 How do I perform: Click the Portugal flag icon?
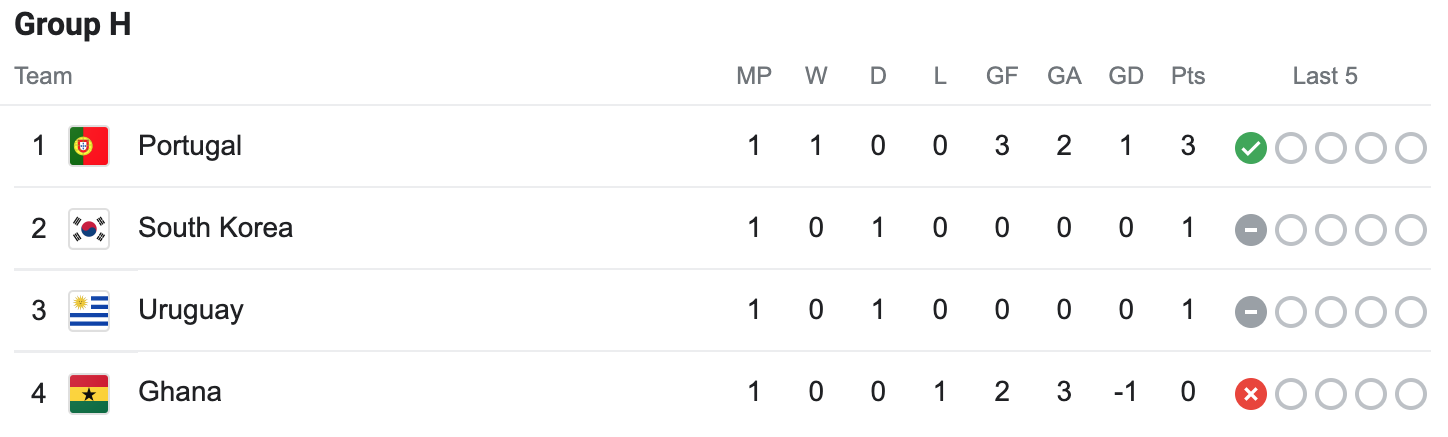[89, 146]
